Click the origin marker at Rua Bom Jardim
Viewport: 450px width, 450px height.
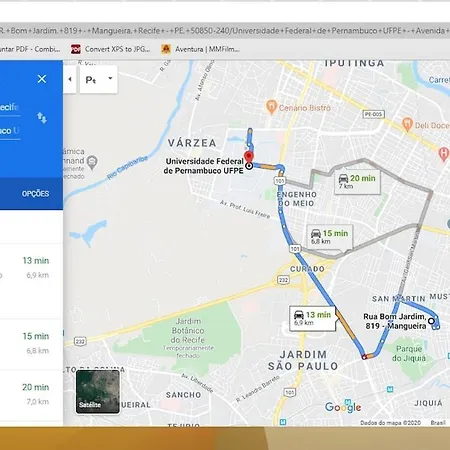pyautogui.click(x=431, y=321)
